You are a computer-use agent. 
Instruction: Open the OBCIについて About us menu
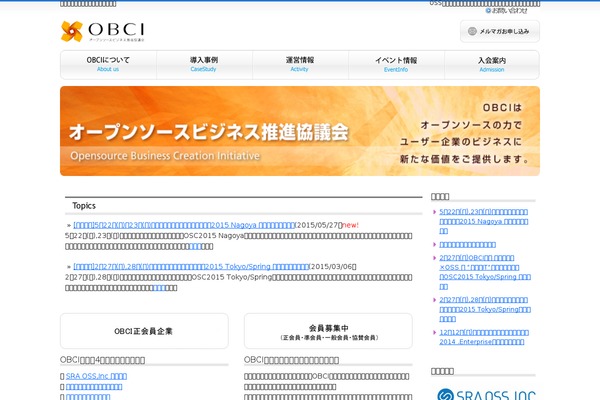point(108,64)
